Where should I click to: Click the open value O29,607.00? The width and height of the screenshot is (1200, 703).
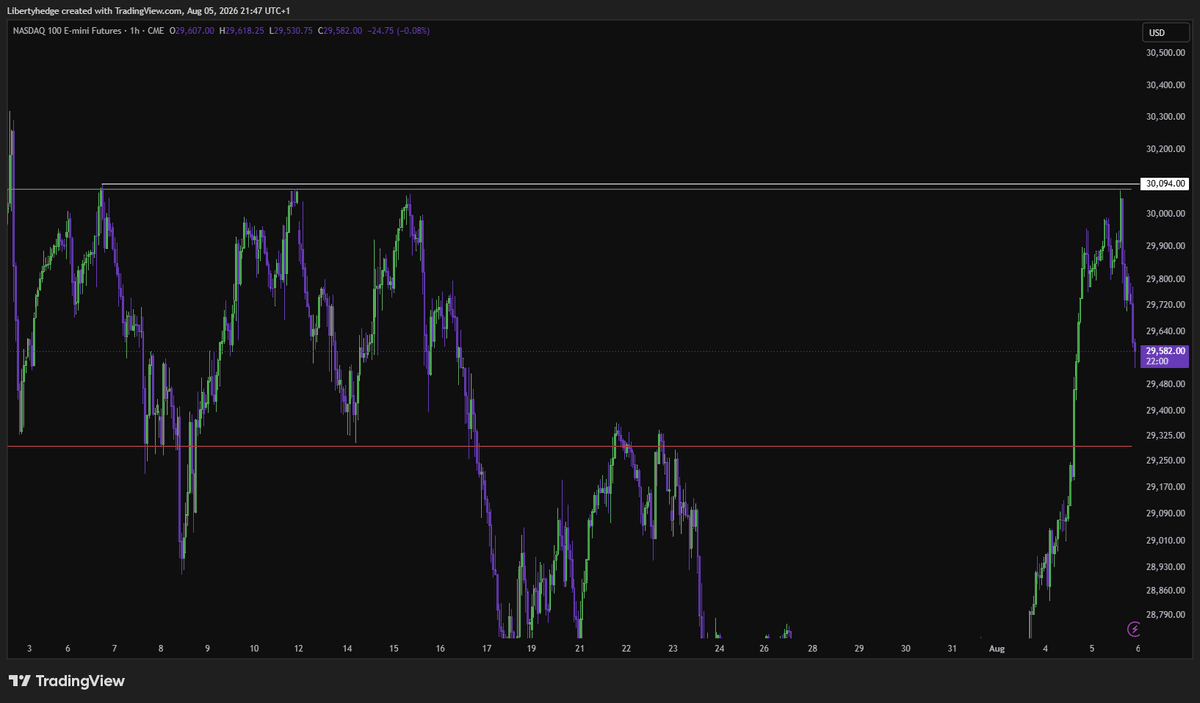pos(190,30)
